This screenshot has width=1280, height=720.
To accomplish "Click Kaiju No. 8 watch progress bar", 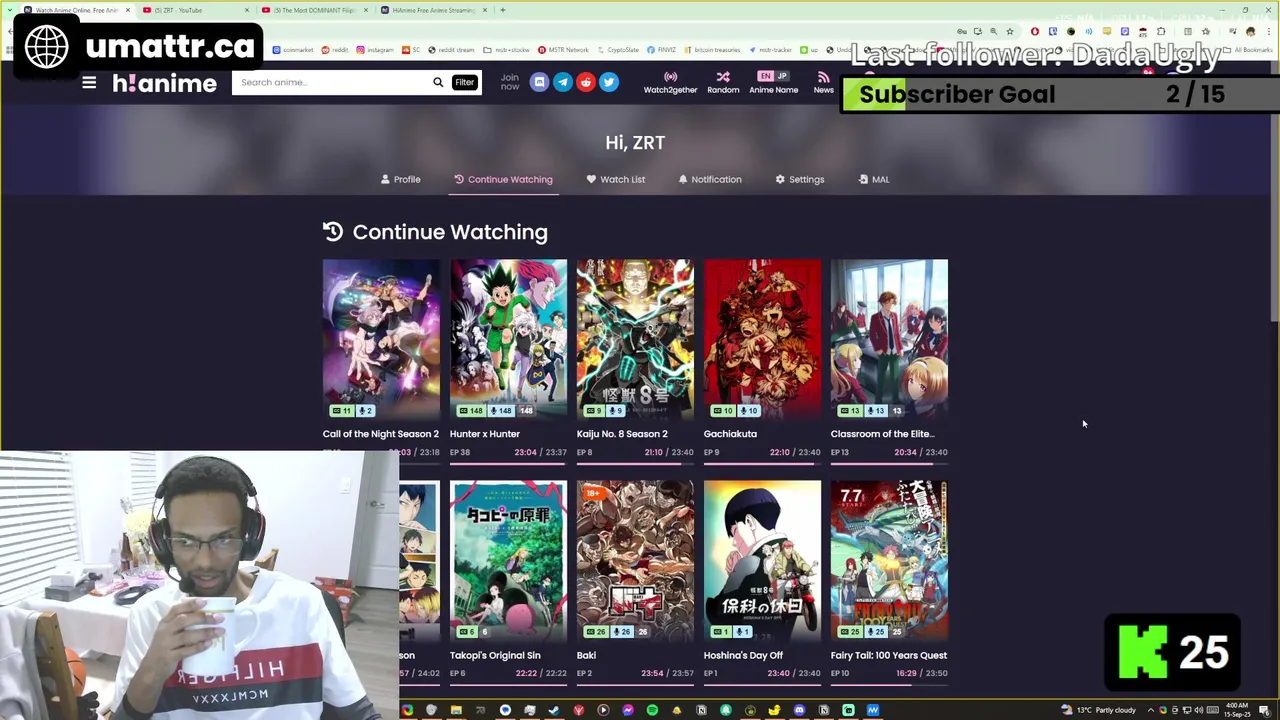I will pyautogui.click(x=635, y=462).
